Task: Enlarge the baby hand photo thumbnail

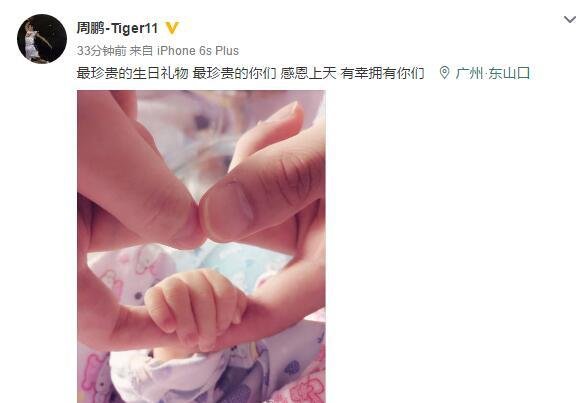Action: click(x=201, y=246)
